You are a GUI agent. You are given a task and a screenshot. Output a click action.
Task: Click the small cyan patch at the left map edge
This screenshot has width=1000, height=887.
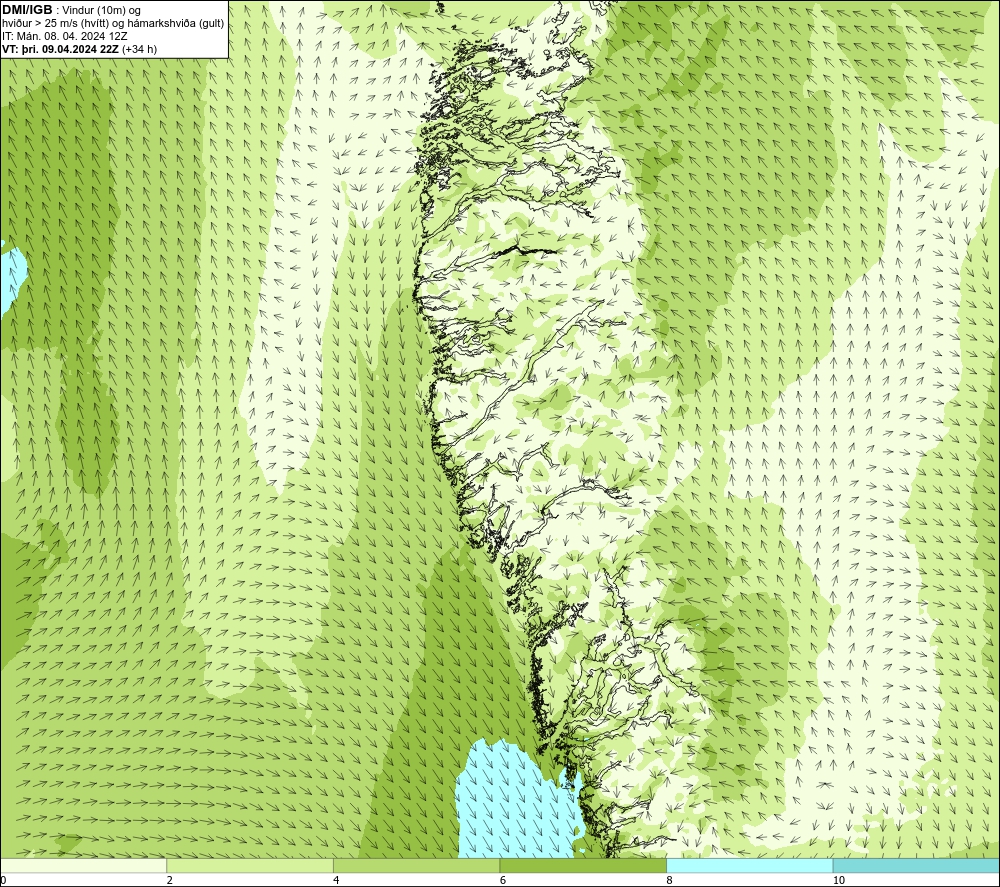(11, 277)
